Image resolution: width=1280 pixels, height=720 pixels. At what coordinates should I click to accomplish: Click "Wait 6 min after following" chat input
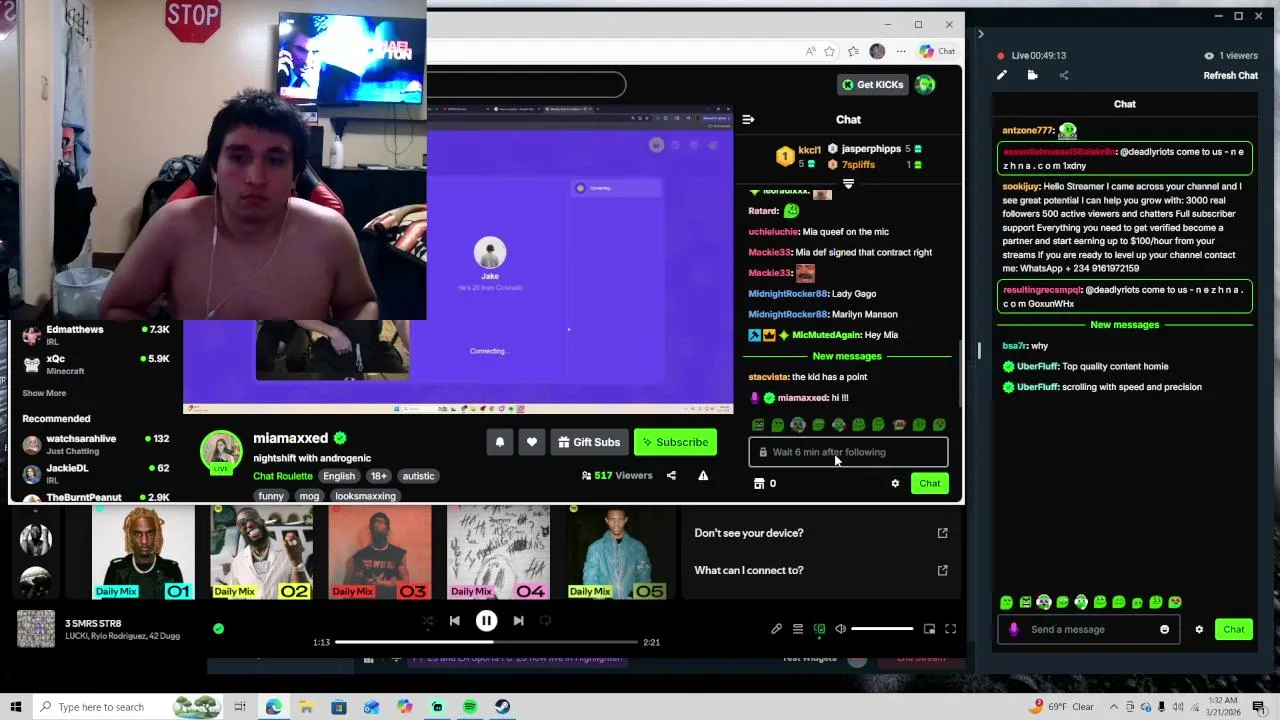pos(848,452)
